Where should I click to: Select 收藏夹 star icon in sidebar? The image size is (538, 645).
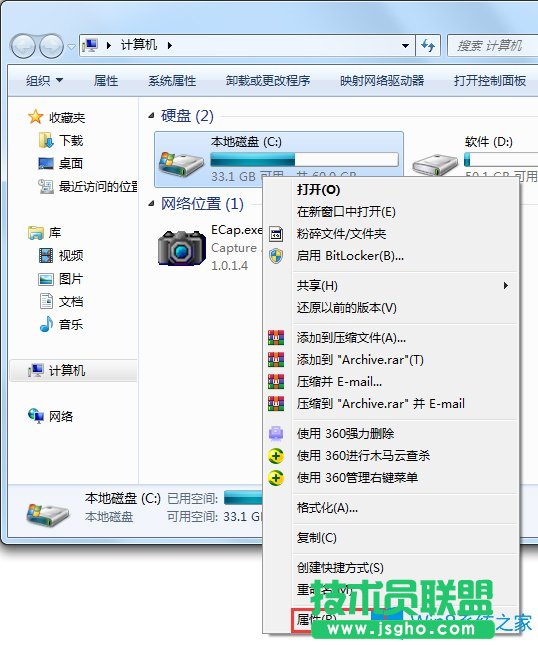pyautogui.click(x=35, y=117)
